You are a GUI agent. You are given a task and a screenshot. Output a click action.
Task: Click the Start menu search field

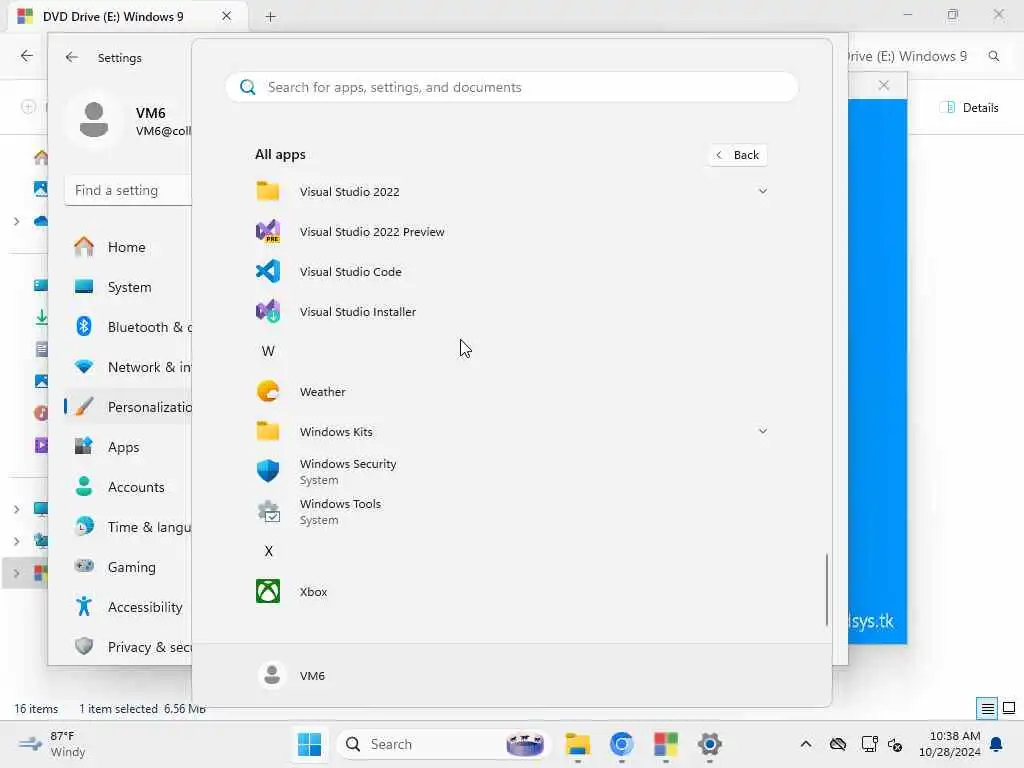(511, 88)
